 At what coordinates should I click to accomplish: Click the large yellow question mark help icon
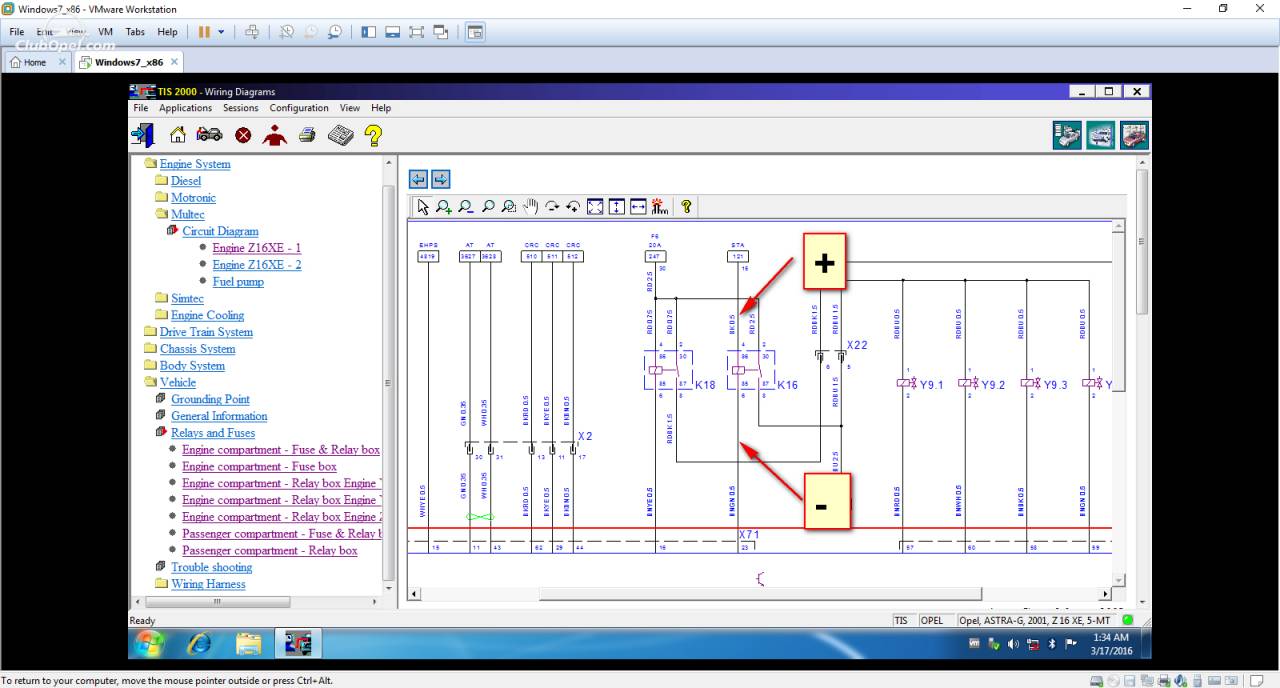tap(373, 135)
